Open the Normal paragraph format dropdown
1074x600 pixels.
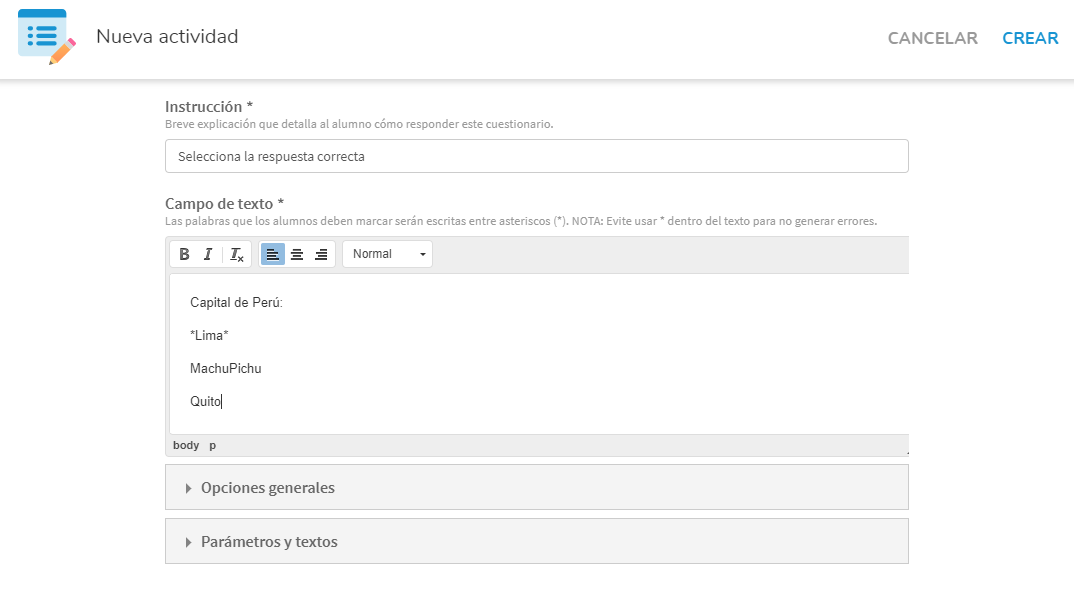(x=387, y=254)
